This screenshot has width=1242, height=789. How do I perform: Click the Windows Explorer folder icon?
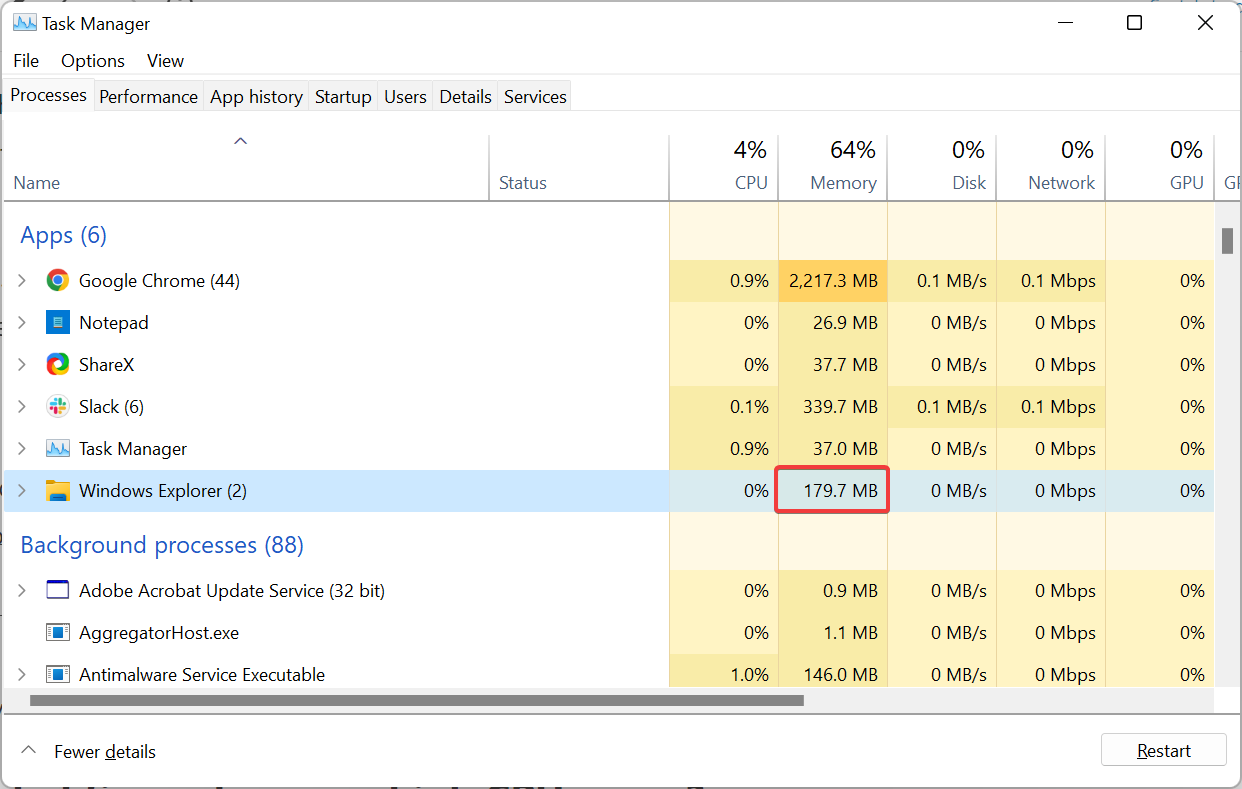[58, 491]
